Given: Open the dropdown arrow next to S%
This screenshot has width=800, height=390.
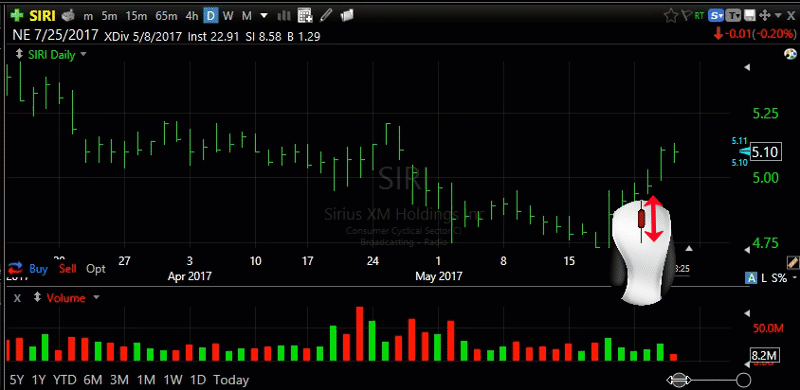Looking at the screenshot, I should (x=794, y=278).
